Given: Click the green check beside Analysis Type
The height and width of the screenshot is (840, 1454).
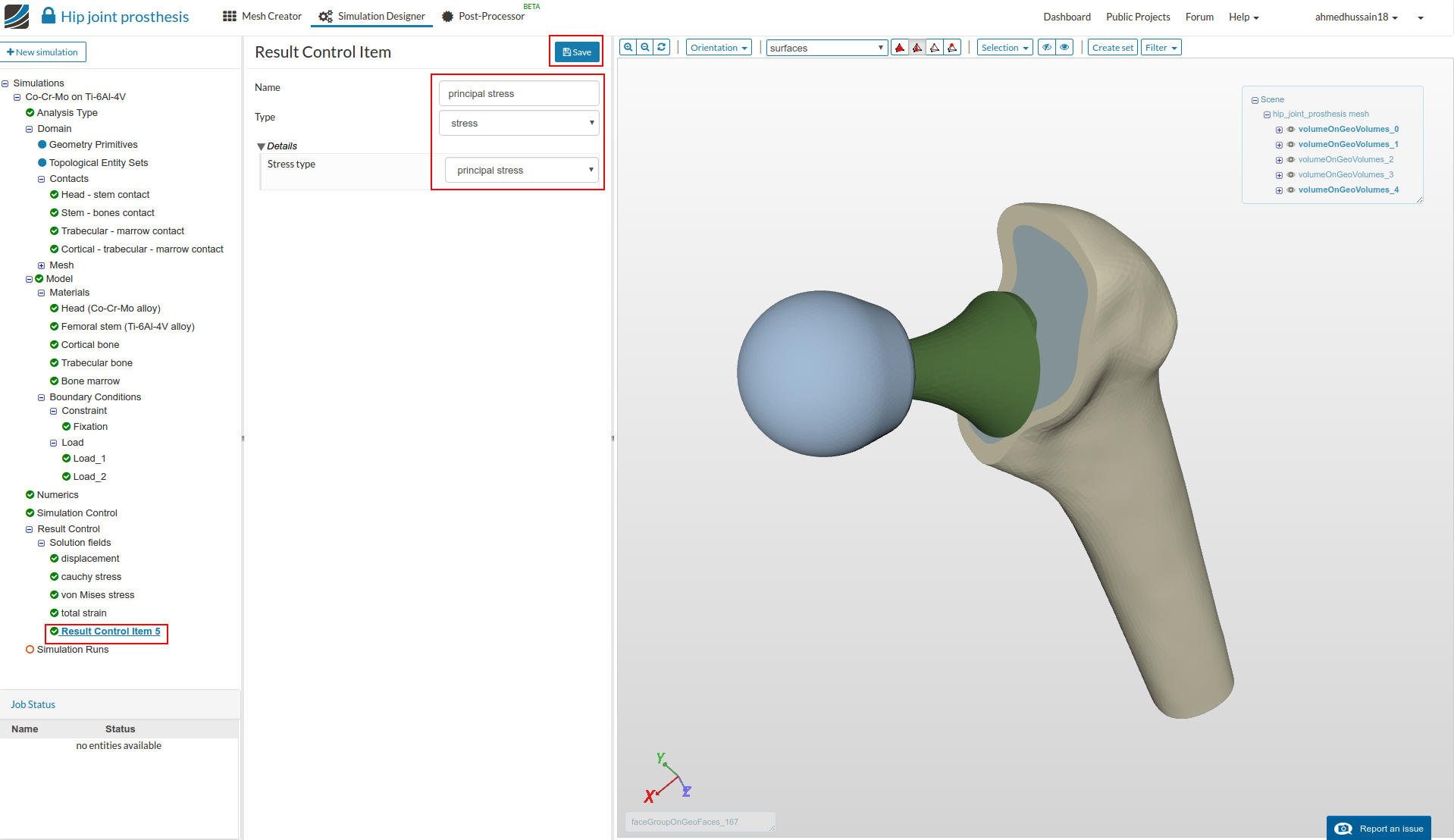Looking at the screenshot, I should (30, 113).
